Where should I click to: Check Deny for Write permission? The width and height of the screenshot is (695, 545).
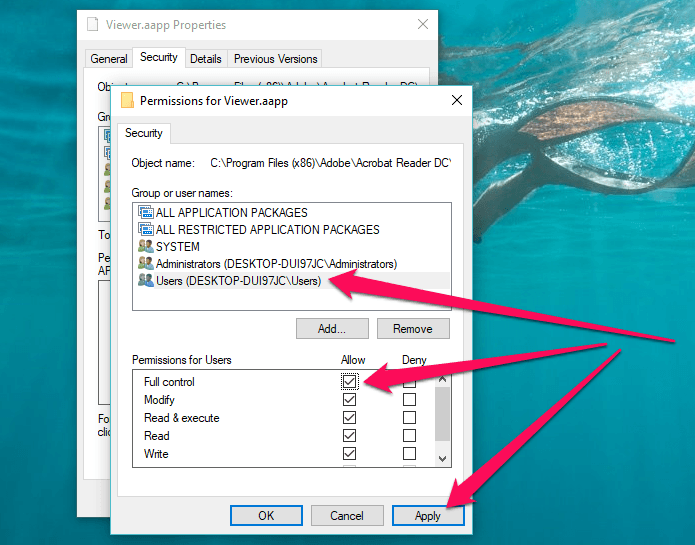coord(409,453)
